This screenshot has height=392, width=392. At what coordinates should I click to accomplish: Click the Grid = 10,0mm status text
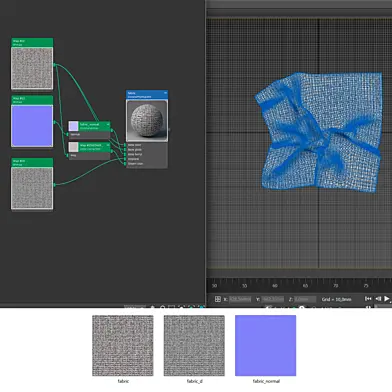click(x=336, y=299)
